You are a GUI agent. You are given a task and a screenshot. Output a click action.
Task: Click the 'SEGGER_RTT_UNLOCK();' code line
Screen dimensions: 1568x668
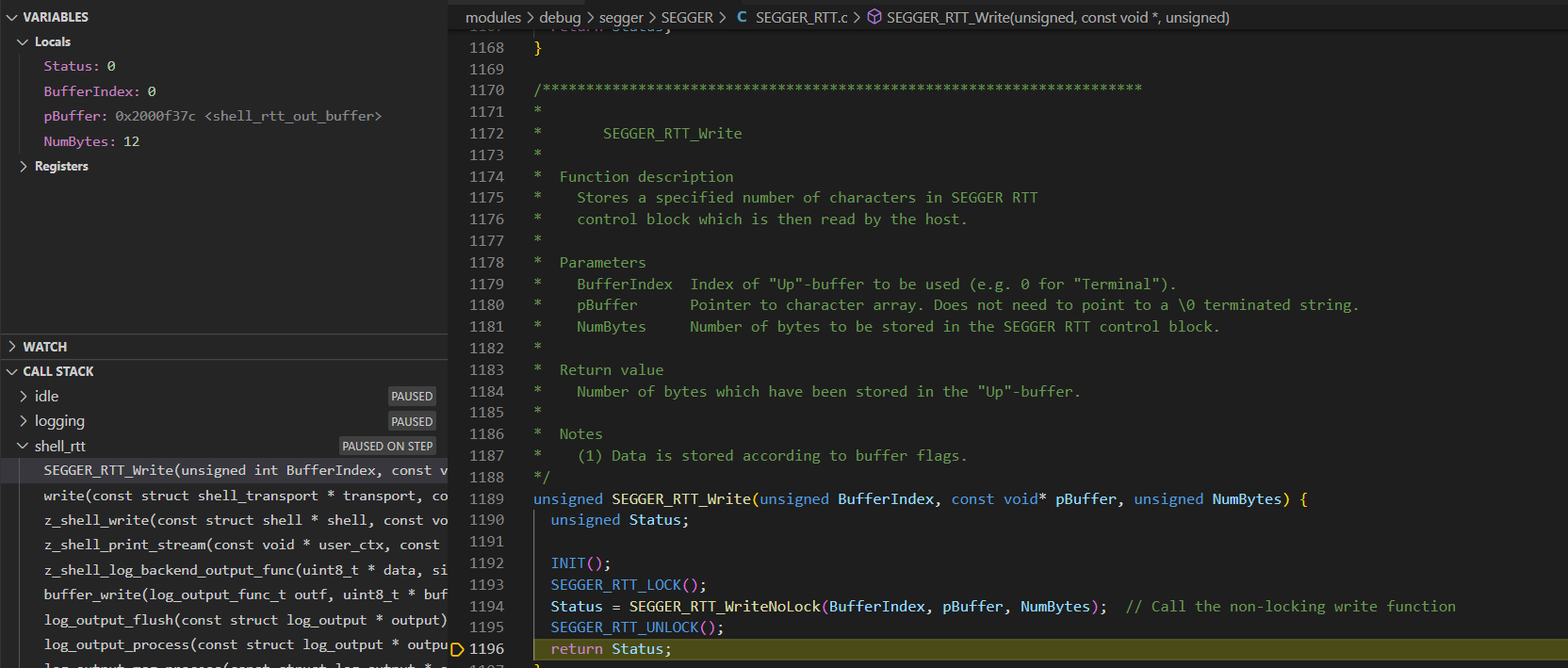pos(637,627)
